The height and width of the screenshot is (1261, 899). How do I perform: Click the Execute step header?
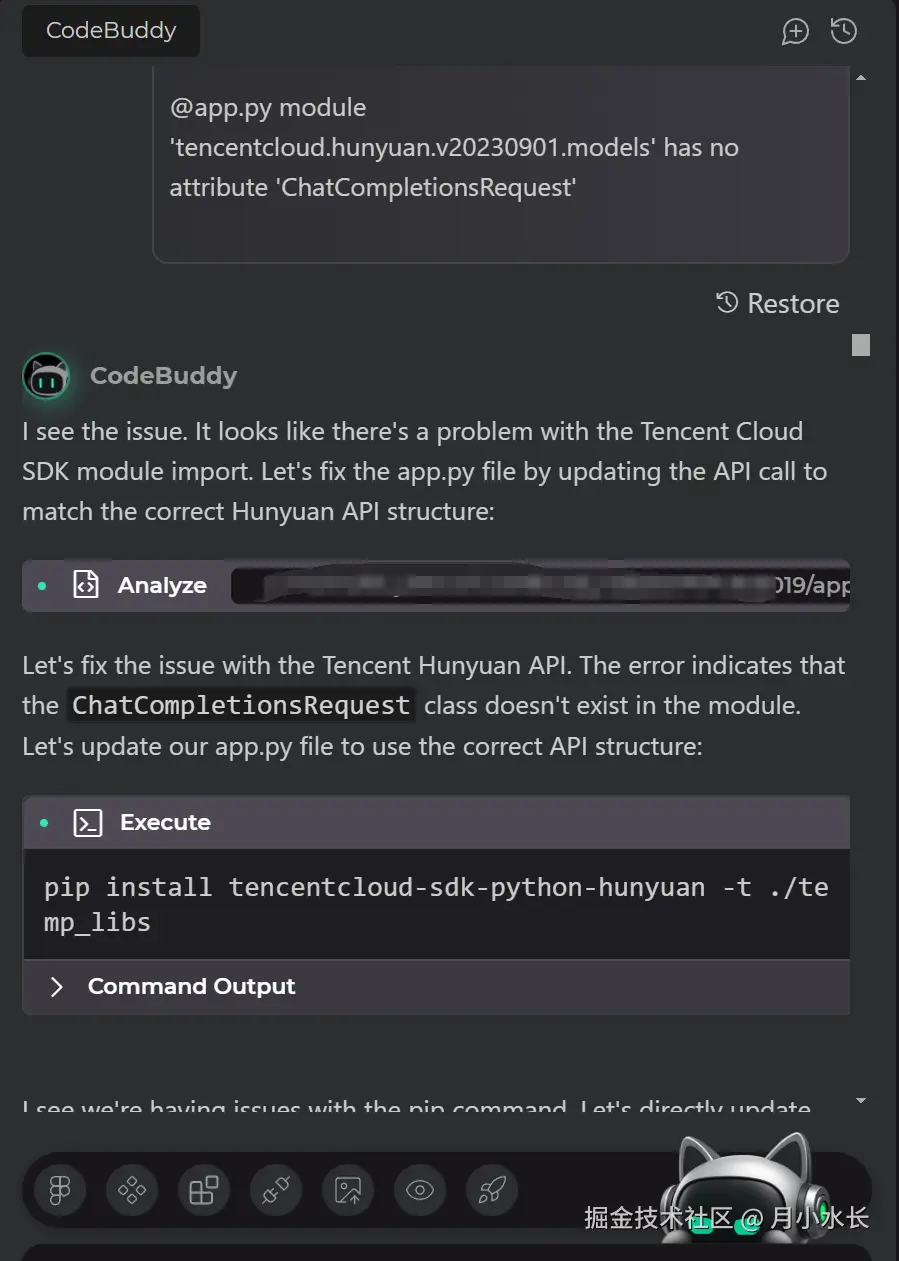pos(165,822)
